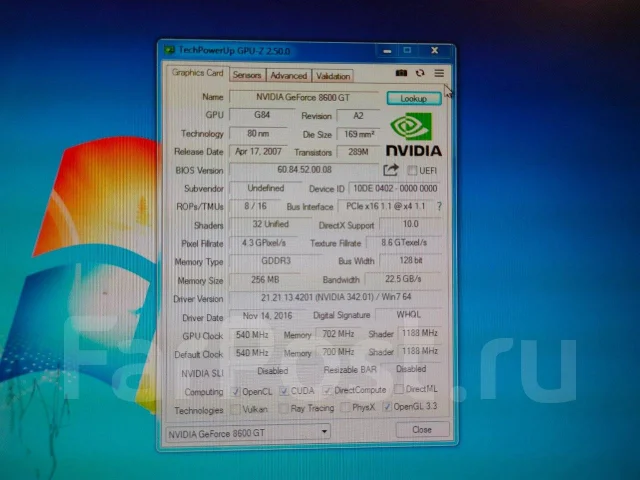Maximize the GPU-Z window
The height and width of the screenshot is (480, 640).
click(x=407, y=50)
